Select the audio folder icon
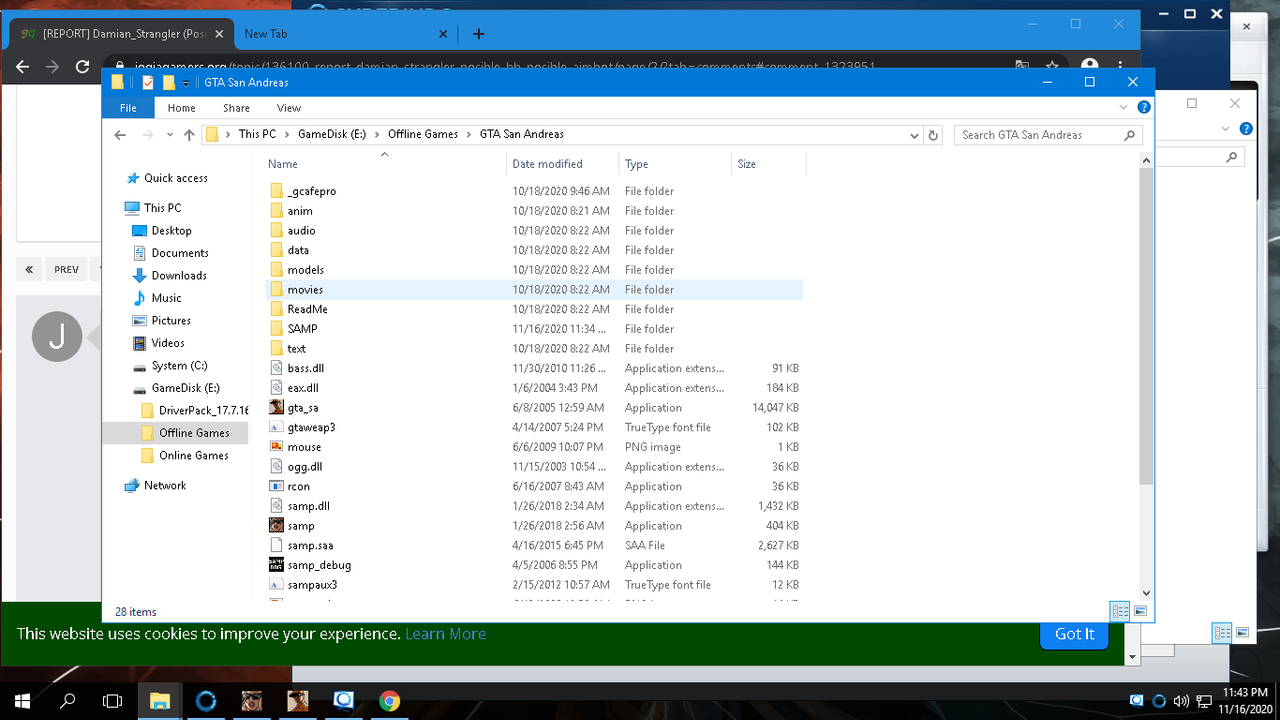Viewport: 1280px width, 720px height. (x=277, y=231)
